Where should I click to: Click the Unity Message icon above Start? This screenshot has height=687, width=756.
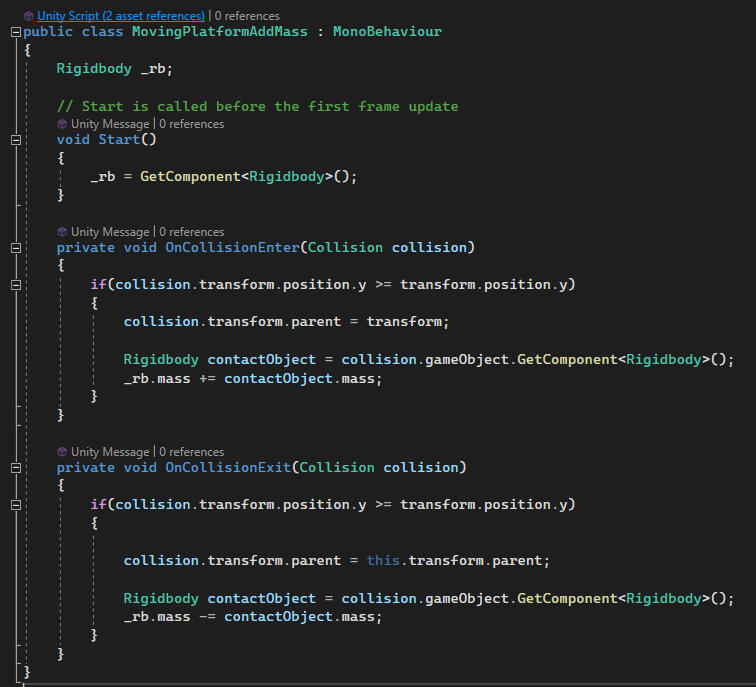pyautogui.click(x=62, y=124)
